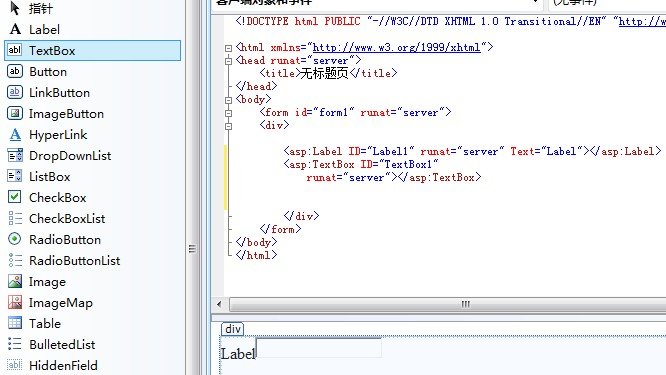Click the DropDownList toolbox entry text
666x375 pixels.
click(70, 156)
